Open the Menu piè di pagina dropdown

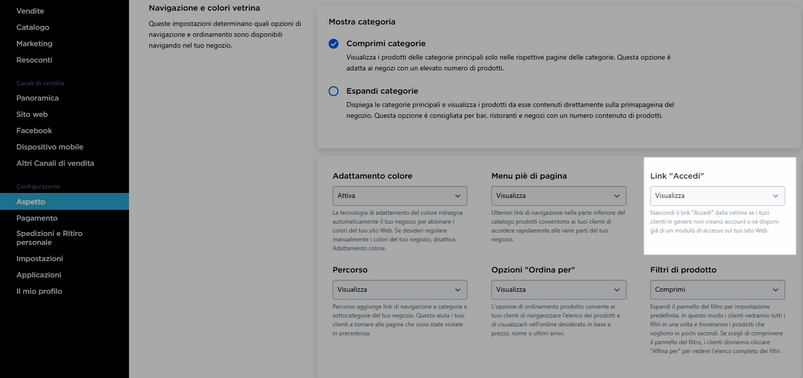point(559,196)
